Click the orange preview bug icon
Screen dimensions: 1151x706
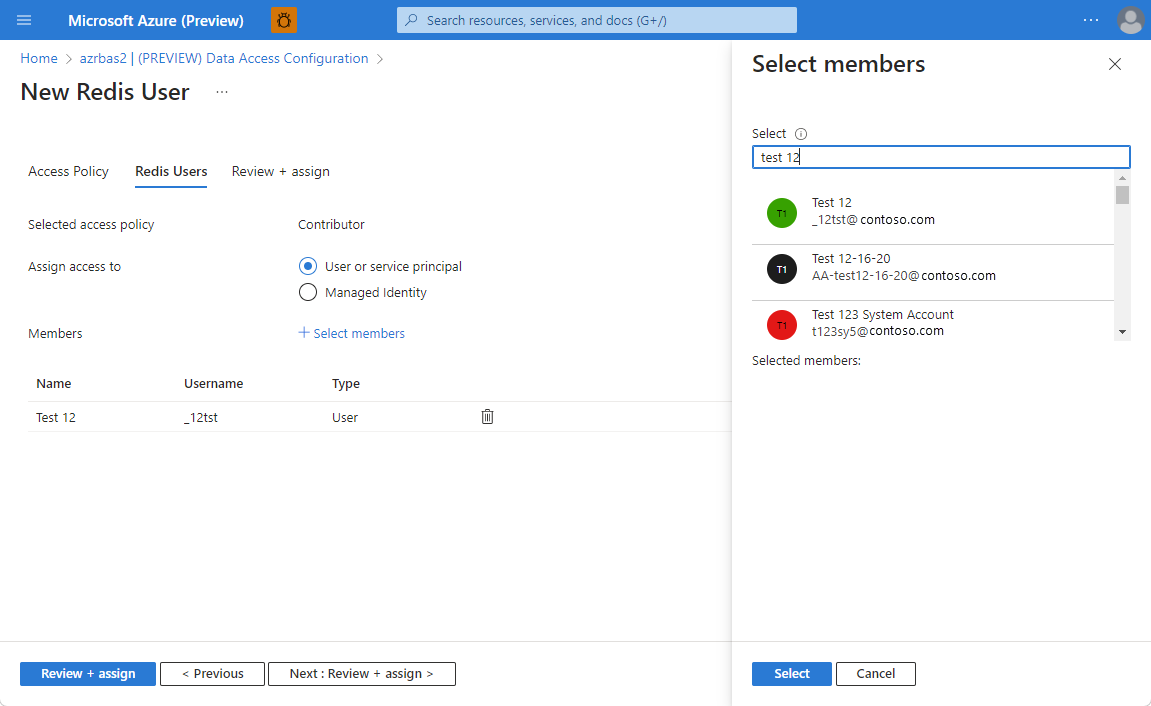coord(283,20)
